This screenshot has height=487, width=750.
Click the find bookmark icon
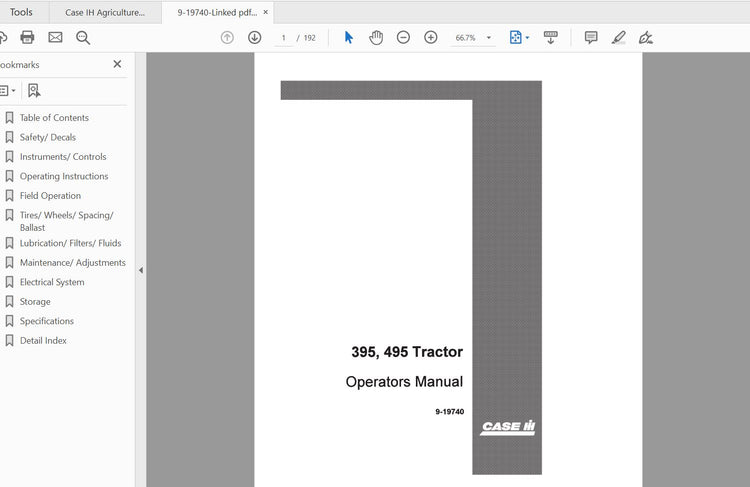point(33,90)
